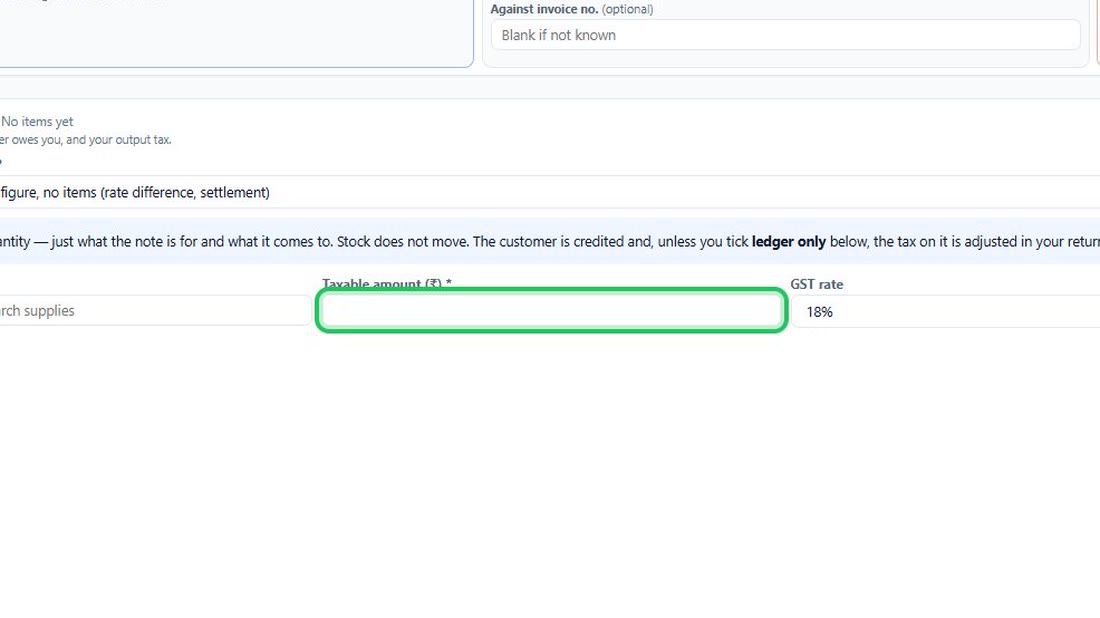The height and width of the screenshot is (618, 1100).
Task: Click the 'No items yet' text
Action: pyautogui.click(x=37, y=121)
